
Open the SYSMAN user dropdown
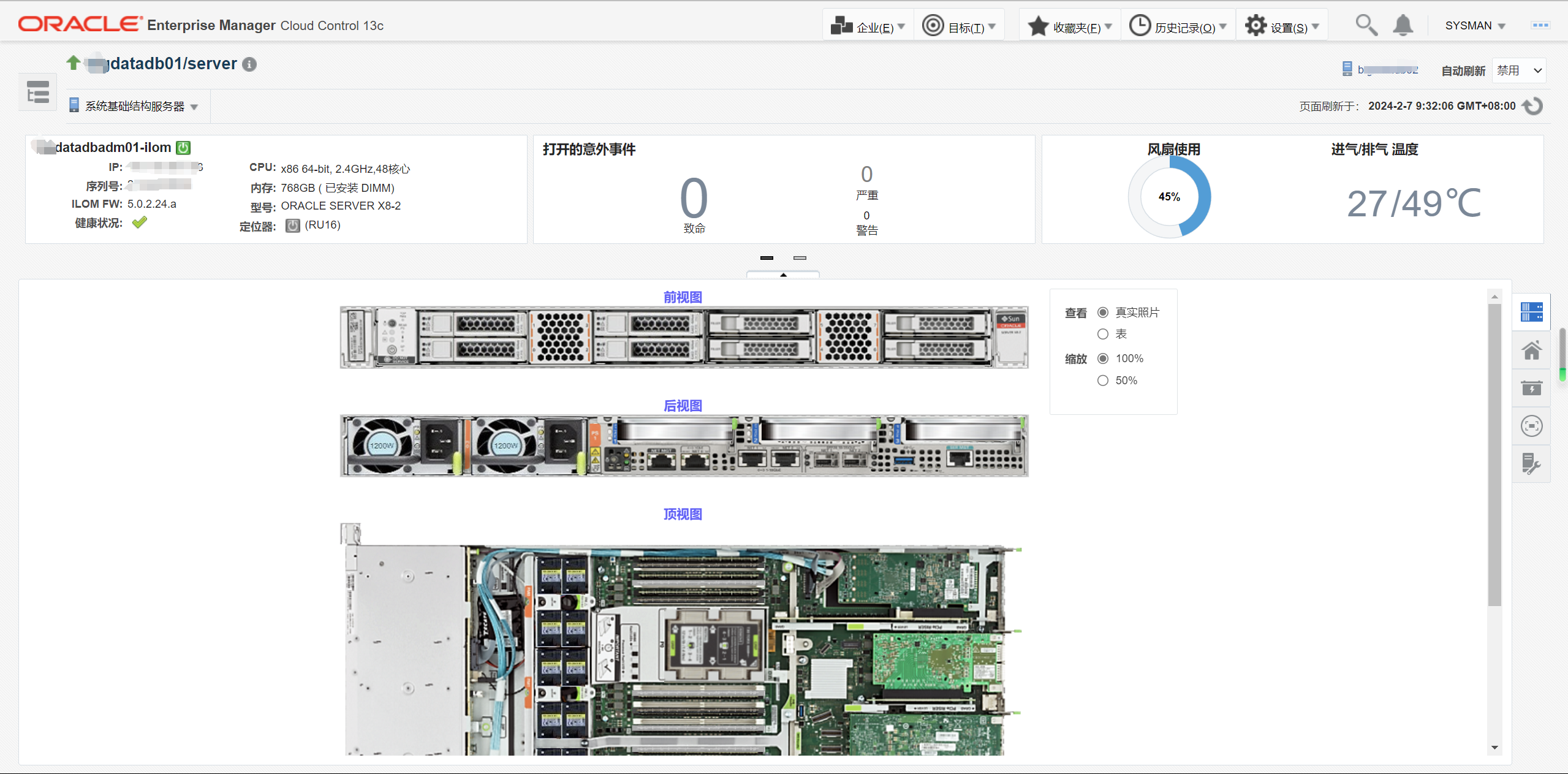[x=1475, y=26]
